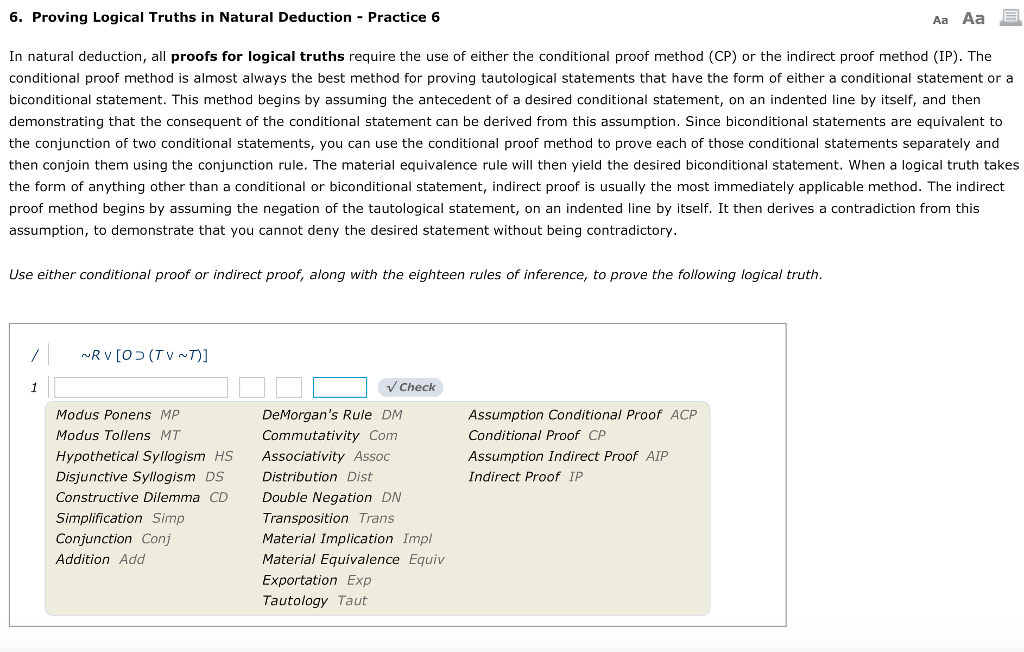Click the small Aa icon to decrease text size
Viewport: 1024px width, 652px height.
pyautogui.click(x=938, y=18)
